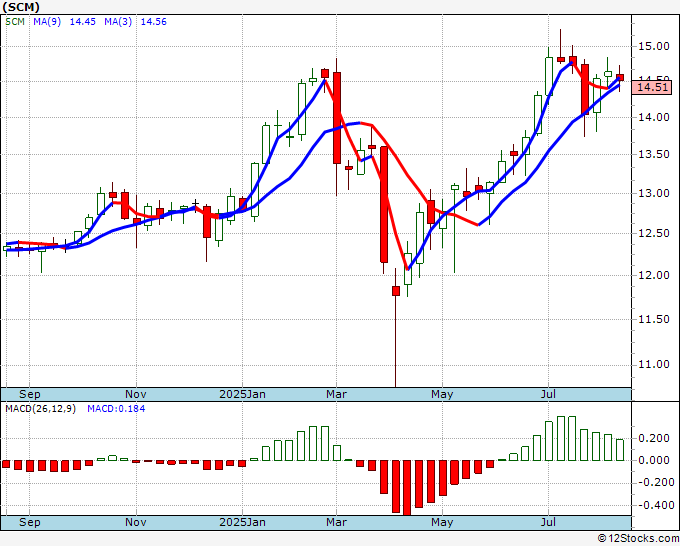The image size is (680, 546).
Task: Click May on the MACD panel time axis
Action: pos(442,522)
